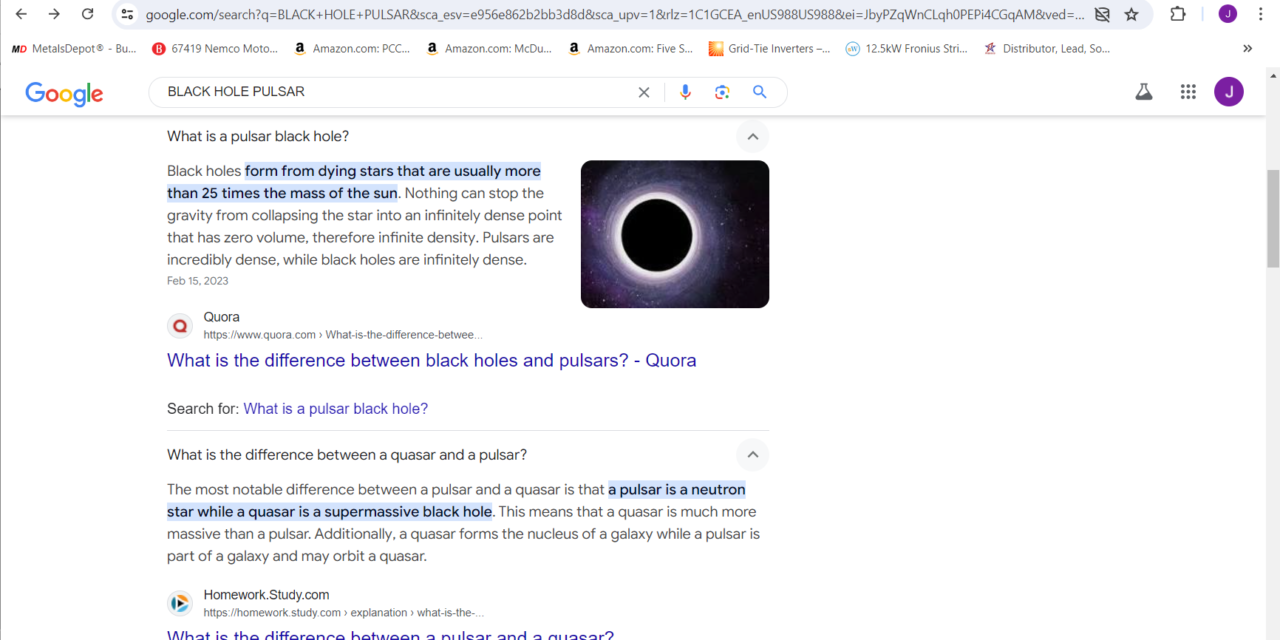Image resolution: width=1280 pixels, height=640 pixels.
Task: Click the page vertical scrollbar thumb
Action: pyautogui.click(x=1273, y=218)
